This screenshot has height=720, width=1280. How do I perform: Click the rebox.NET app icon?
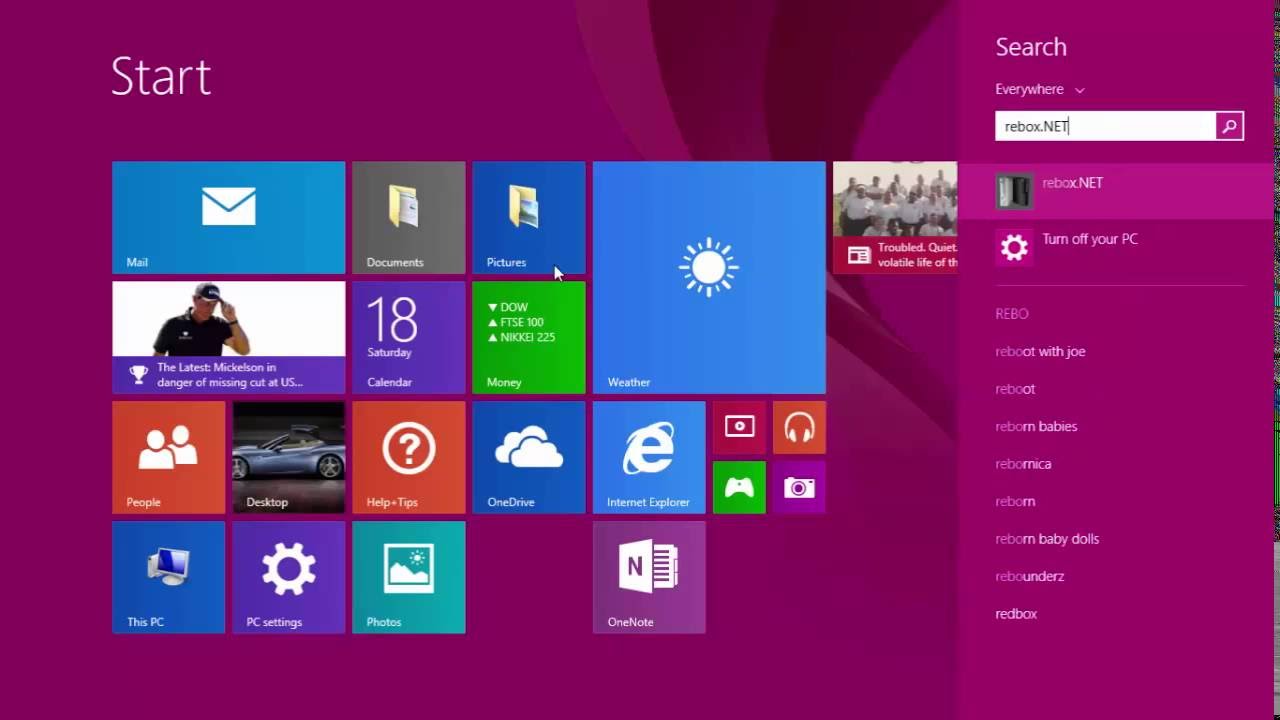pyautogui.click(x=1014, y=191)
